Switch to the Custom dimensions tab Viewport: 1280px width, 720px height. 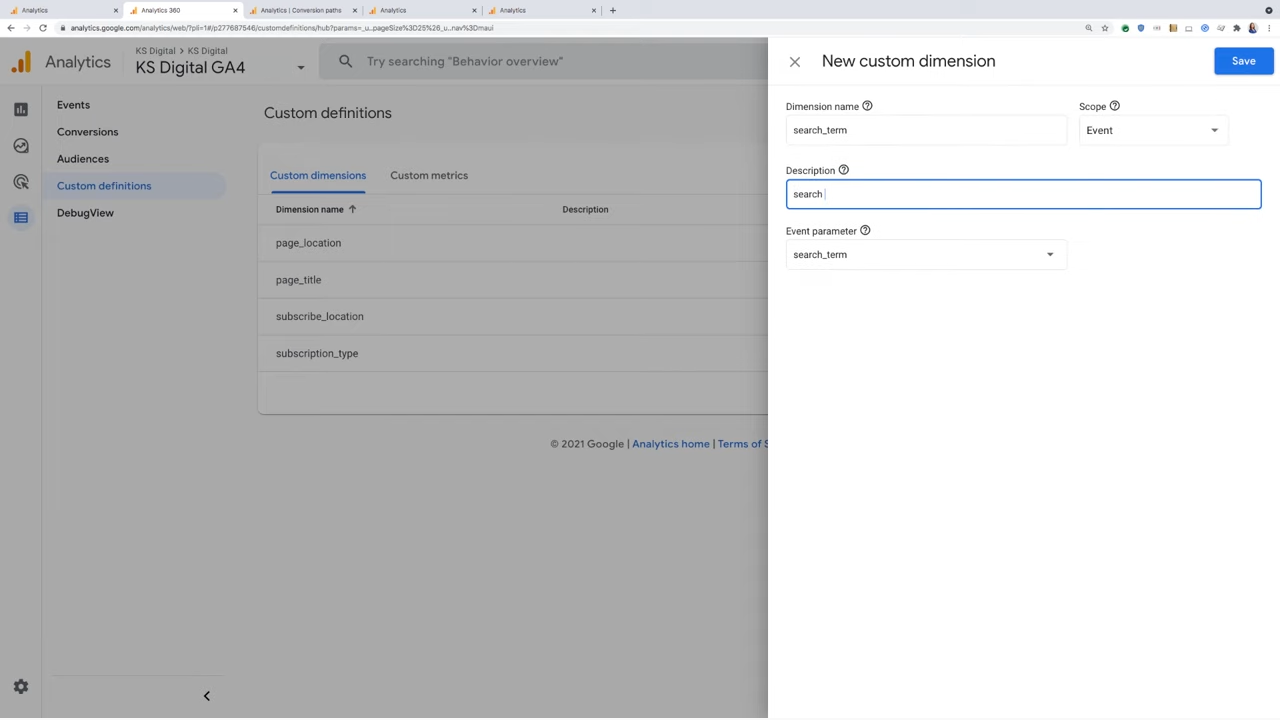point(318,175)
